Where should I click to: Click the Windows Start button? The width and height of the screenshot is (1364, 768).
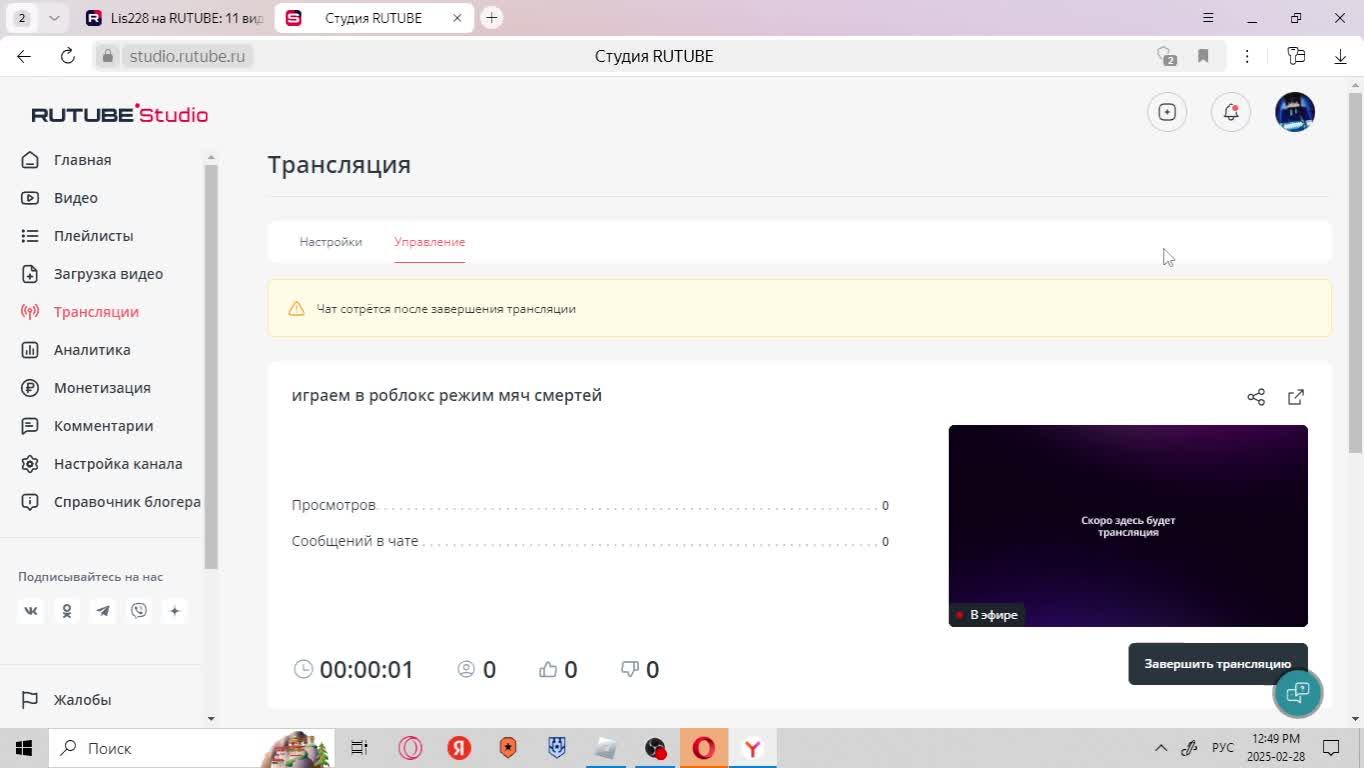[23, 748]
